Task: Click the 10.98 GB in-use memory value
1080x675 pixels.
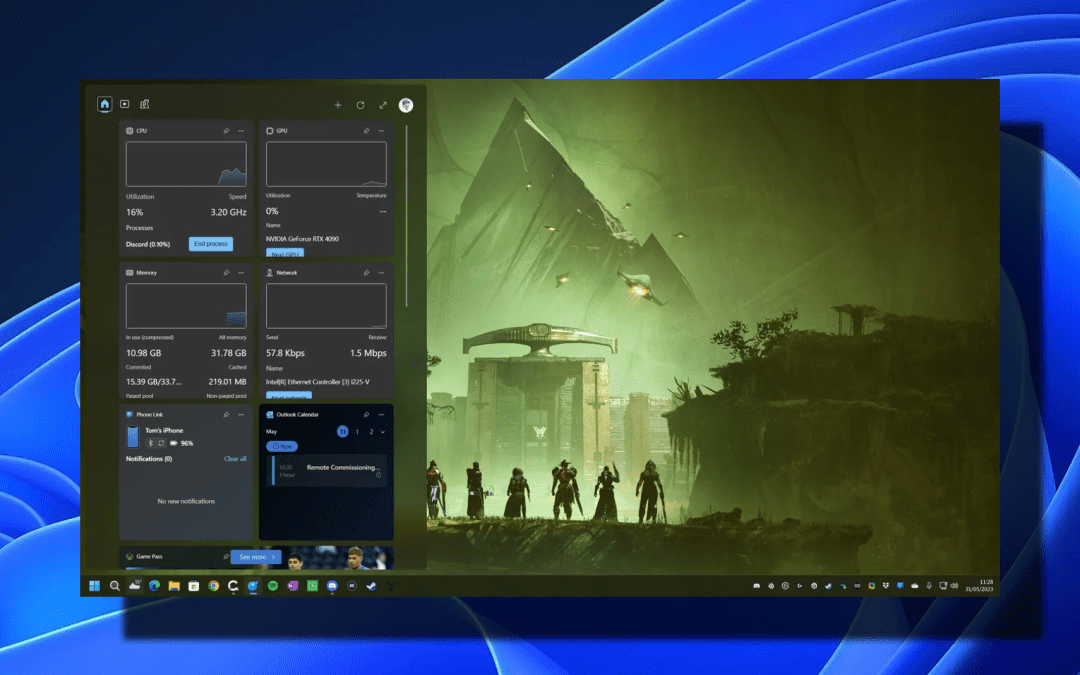Action: tap(143, 353)
